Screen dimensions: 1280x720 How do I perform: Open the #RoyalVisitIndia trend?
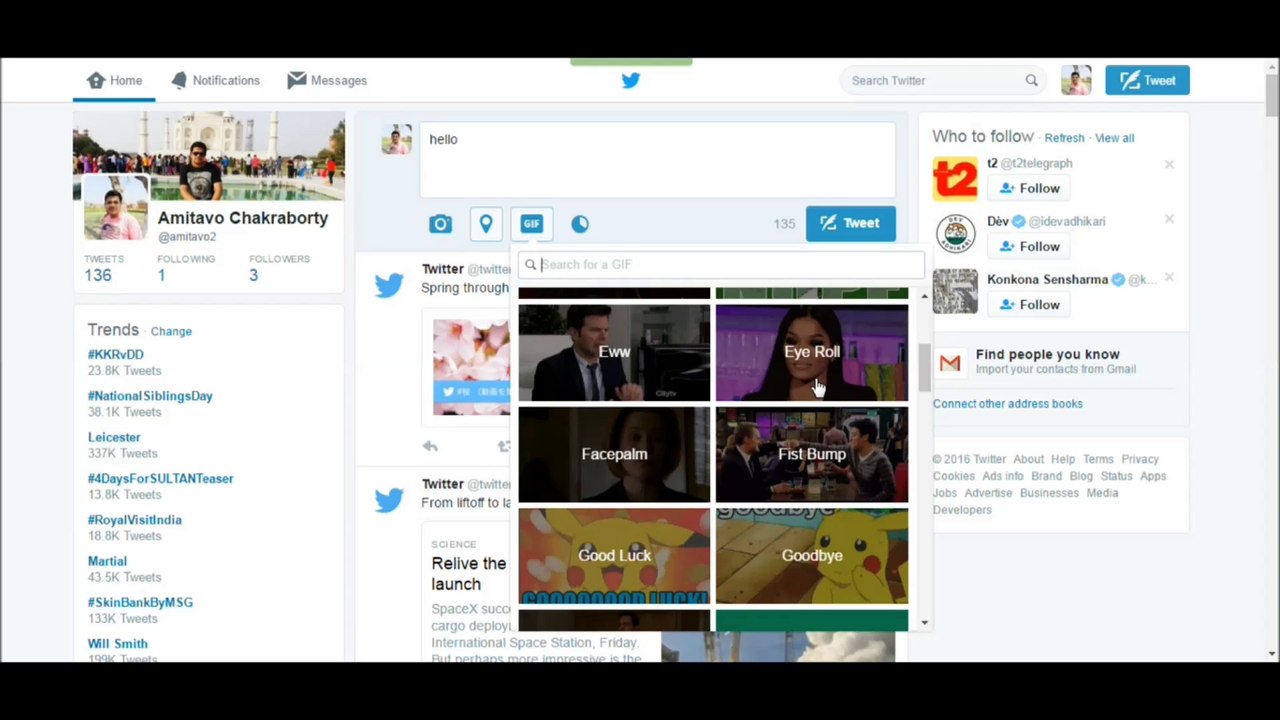(134, 520)
